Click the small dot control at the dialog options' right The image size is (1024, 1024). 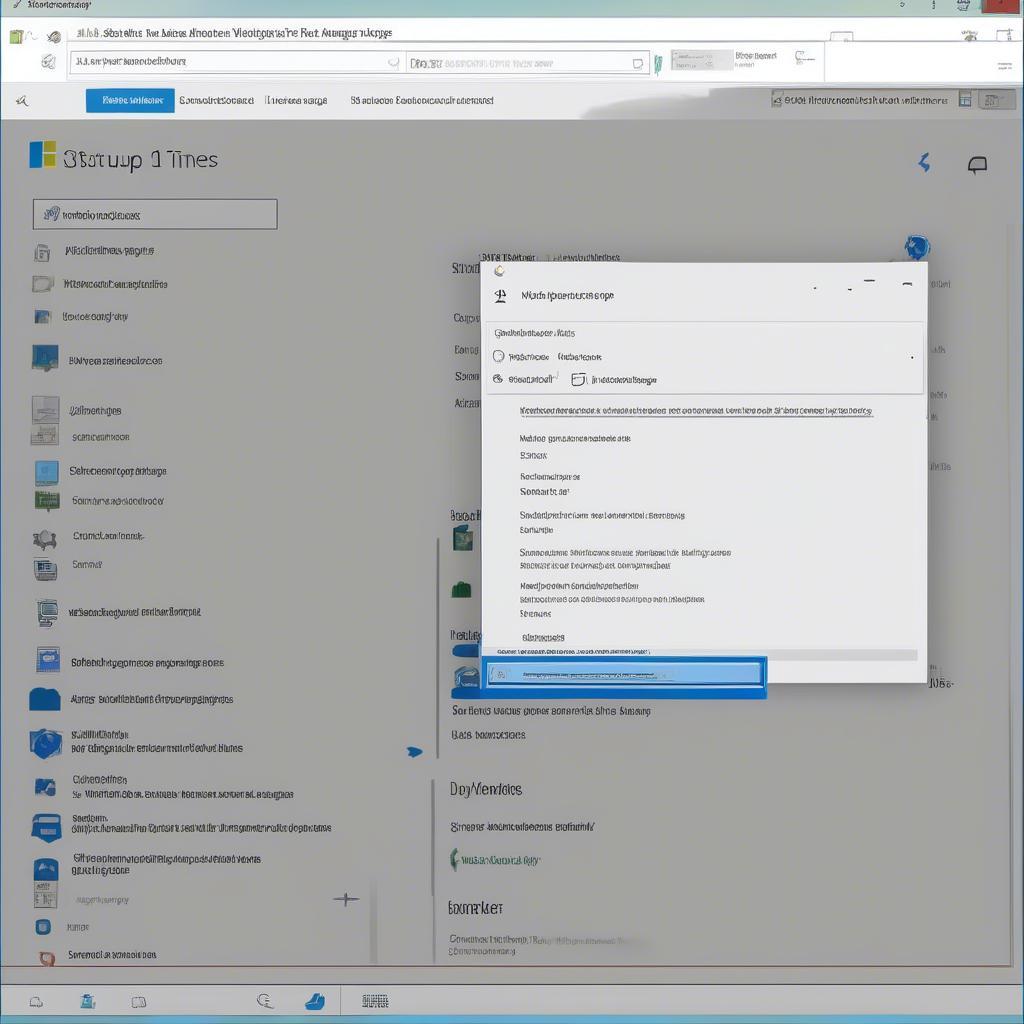point(912,358)
